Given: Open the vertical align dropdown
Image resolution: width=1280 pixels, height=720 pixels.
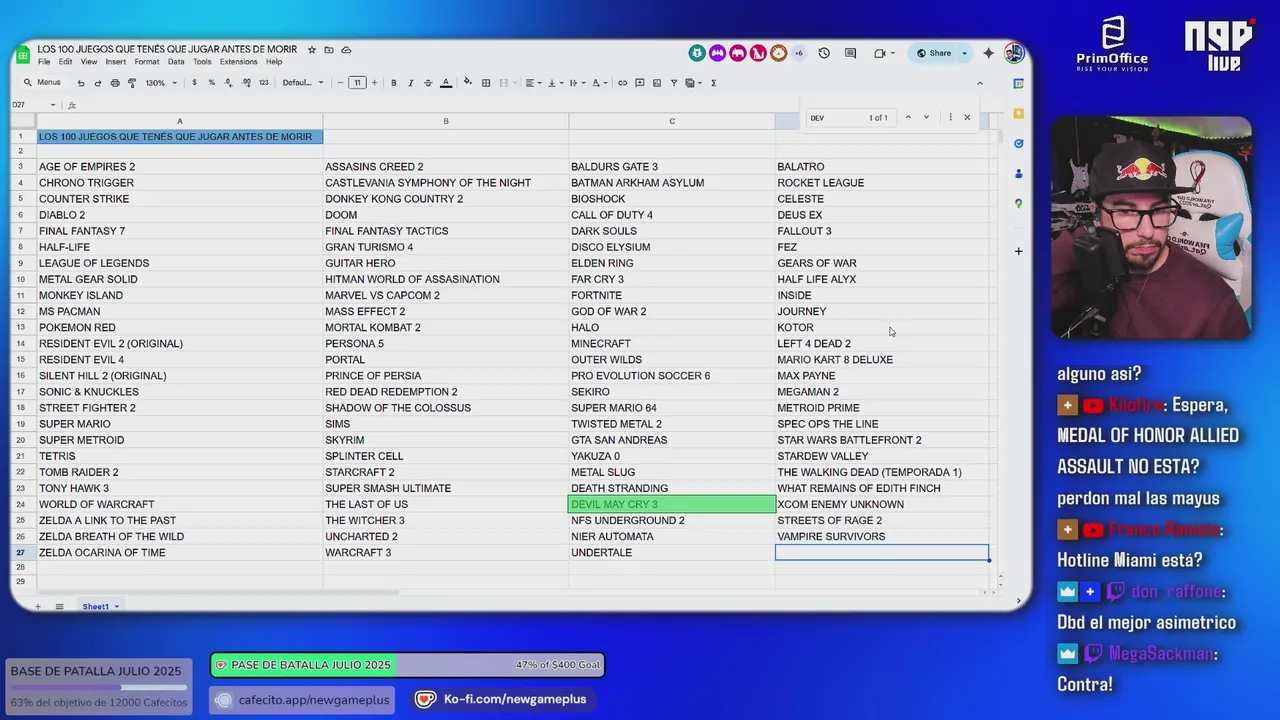Looking at the screenshot, I should 555,83.
